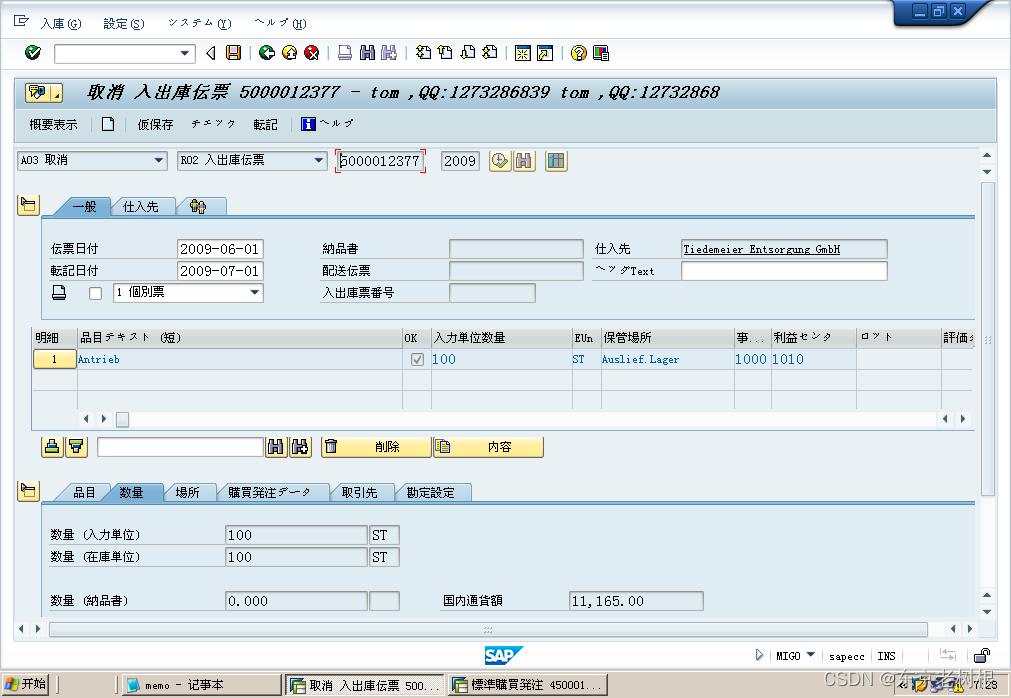Click the create new document page icon
Viewport: 1011px width, 698px height.
[x=108, y=125]
